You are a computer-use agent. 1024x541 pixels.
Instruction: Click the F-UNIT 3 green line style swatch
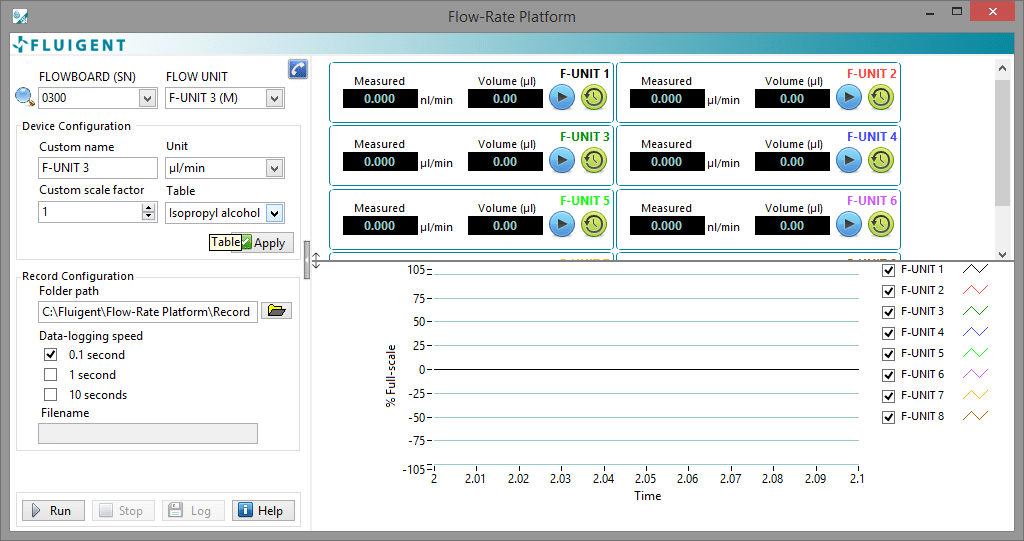pyautogui.click(x=975, y=311)
